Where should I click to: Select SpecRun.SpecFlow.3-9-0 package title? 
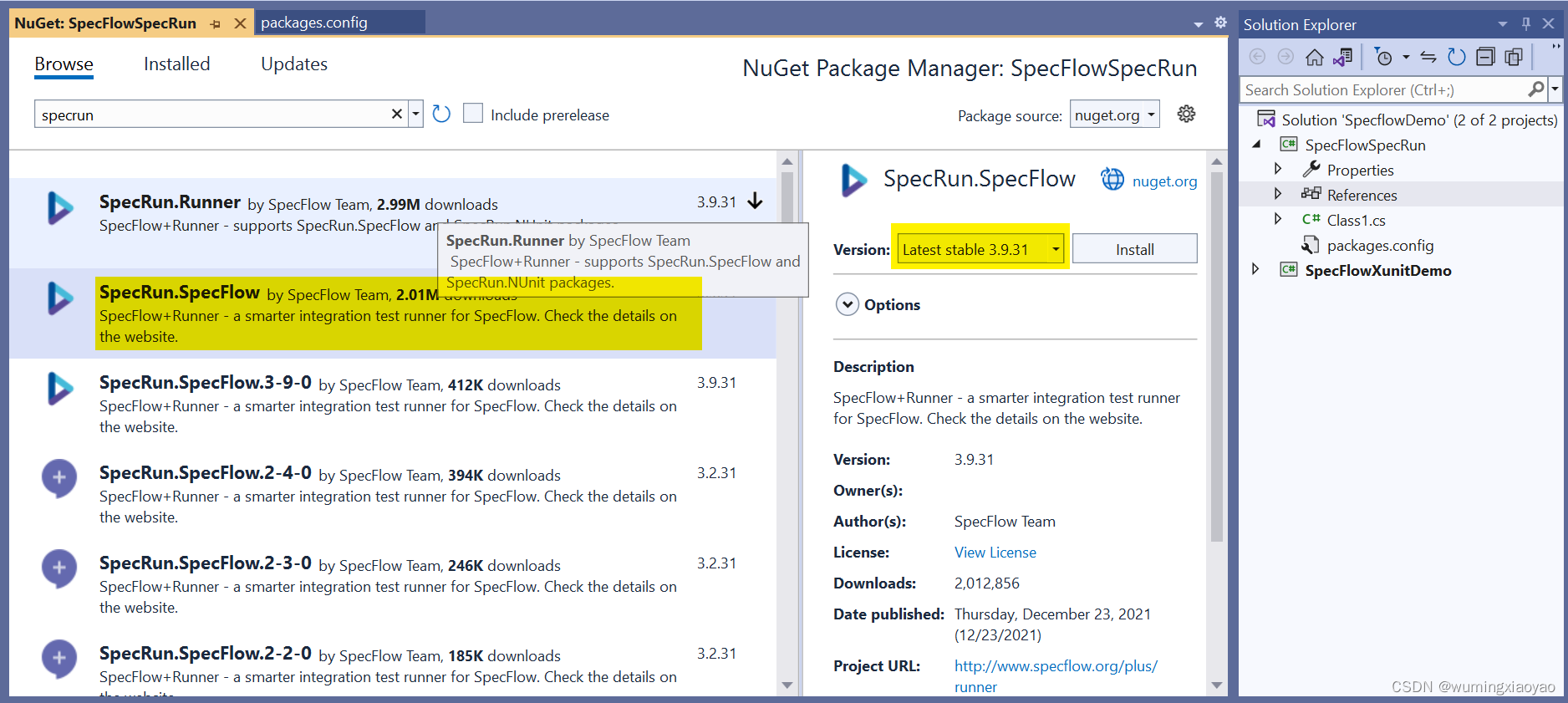(206, 383)
